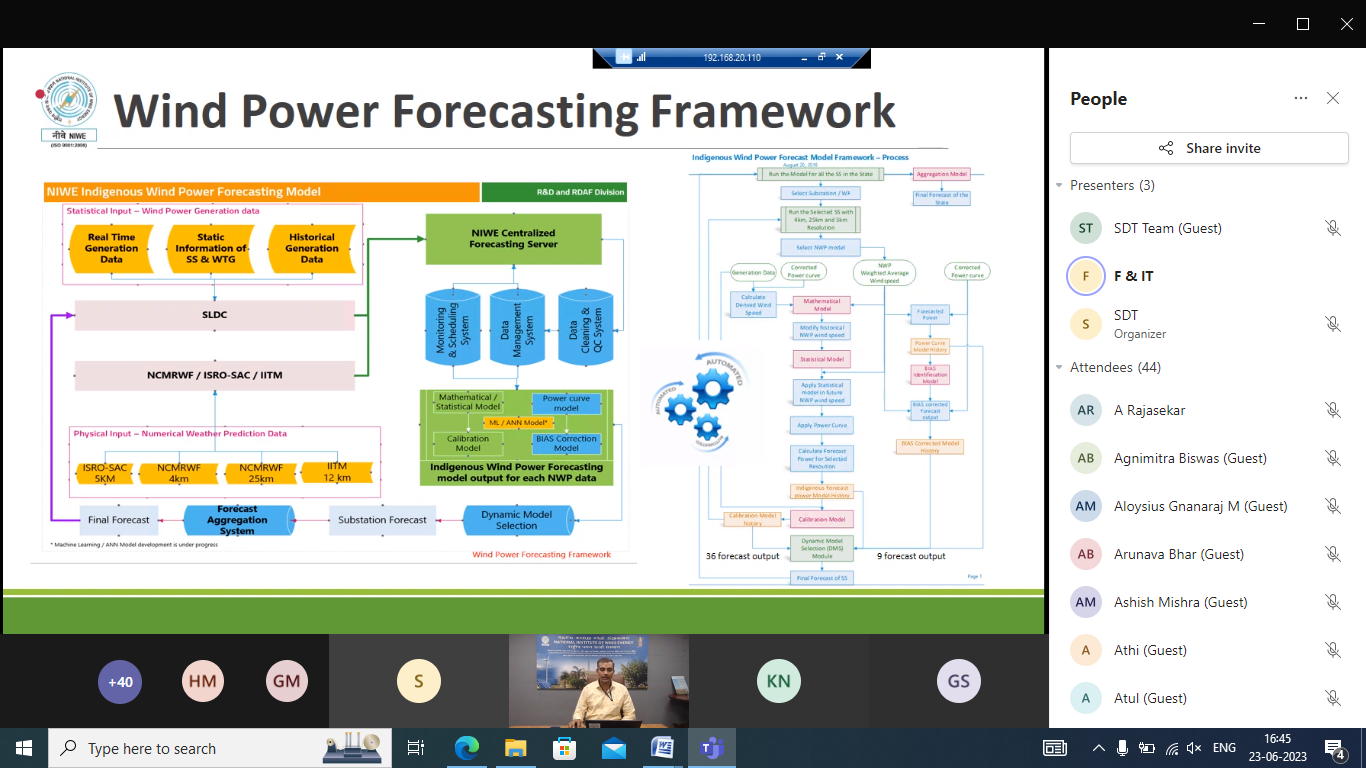
Task: Open Microsoft Teams from the taskbar
Action: (711, 748)
